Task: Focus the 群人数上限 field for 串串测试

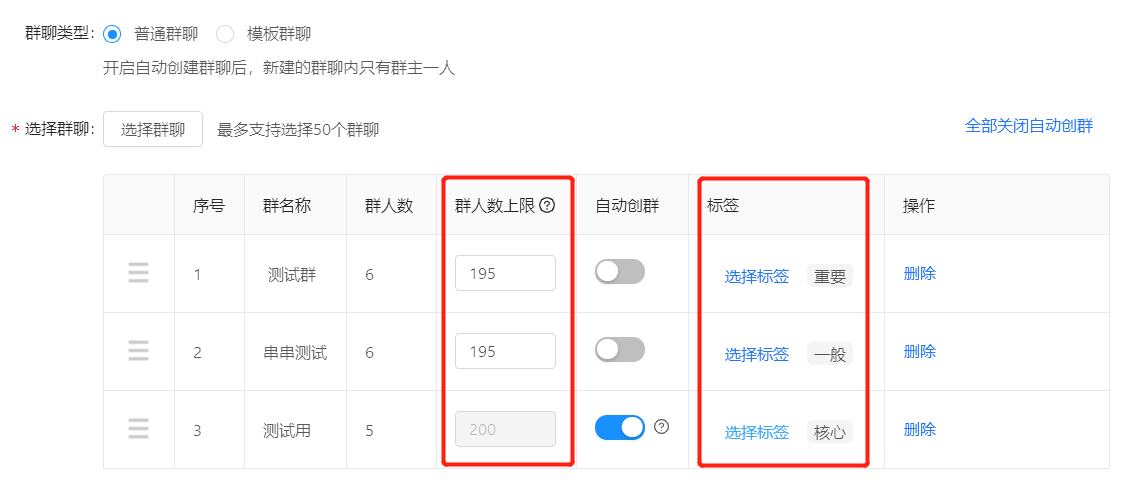Action: pyautogui.click(x=505, y=351)
